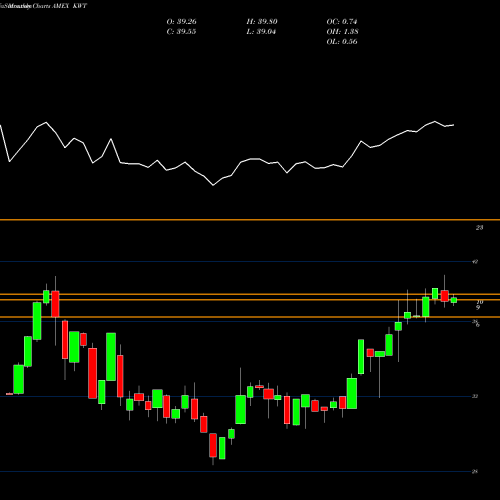
Task: Click the 'O: 39.26' open price value
Action: 182,22
